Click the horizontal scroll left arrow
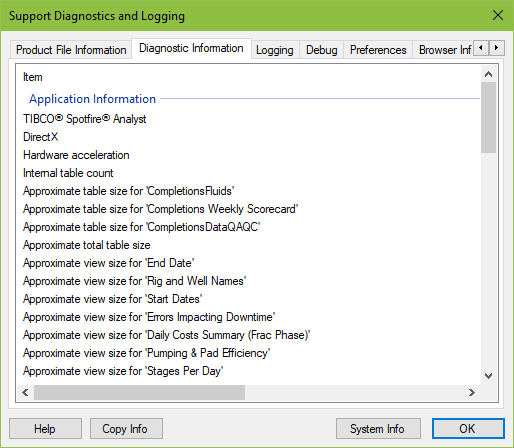This screenshot has width=514, height=448. pyautogui.click(x=25, y=392)
